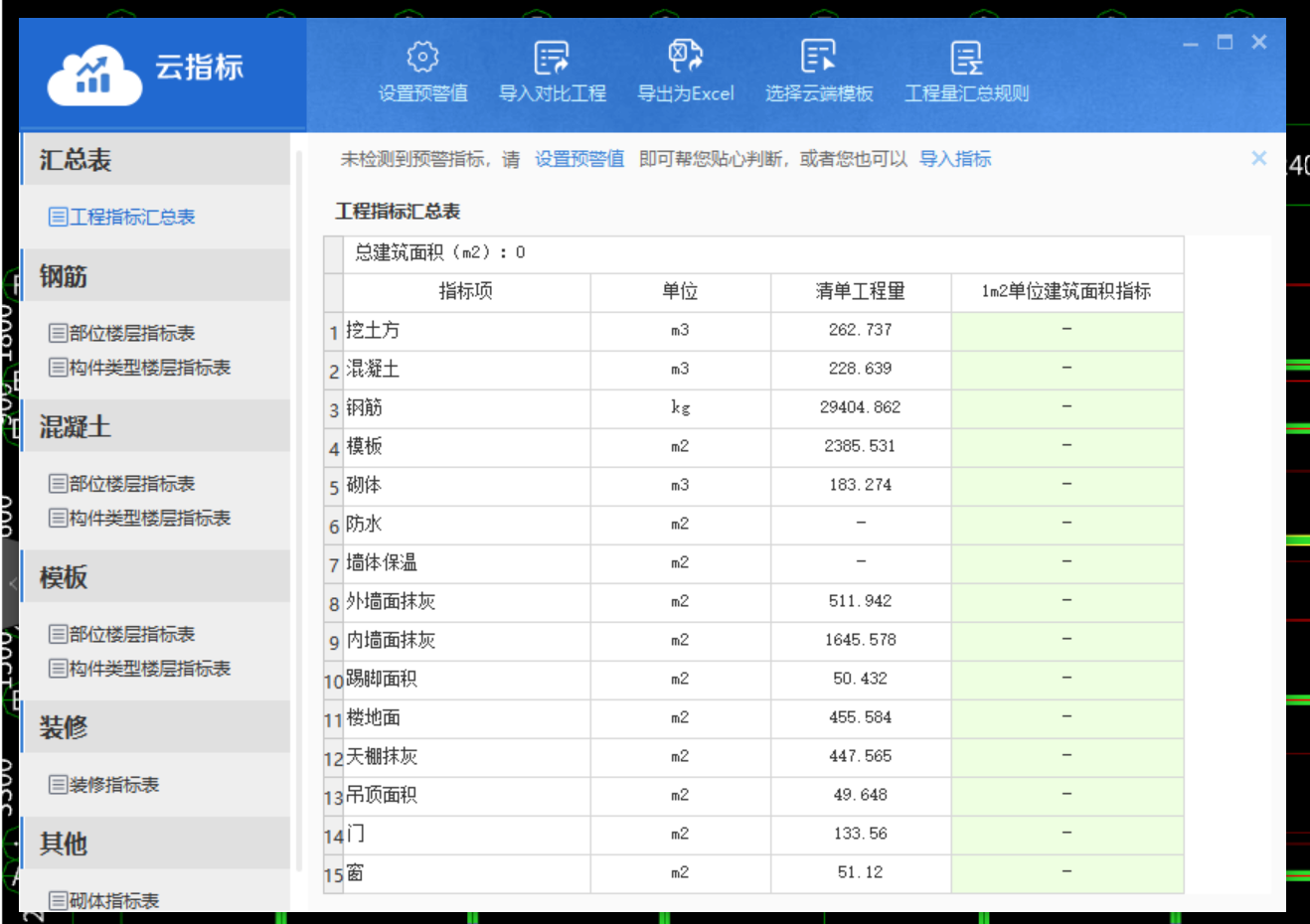Open 部位楼层指标表 under 钢筋
The width and height of the screenshot is (1310, 924).
[x=122, y=333]
